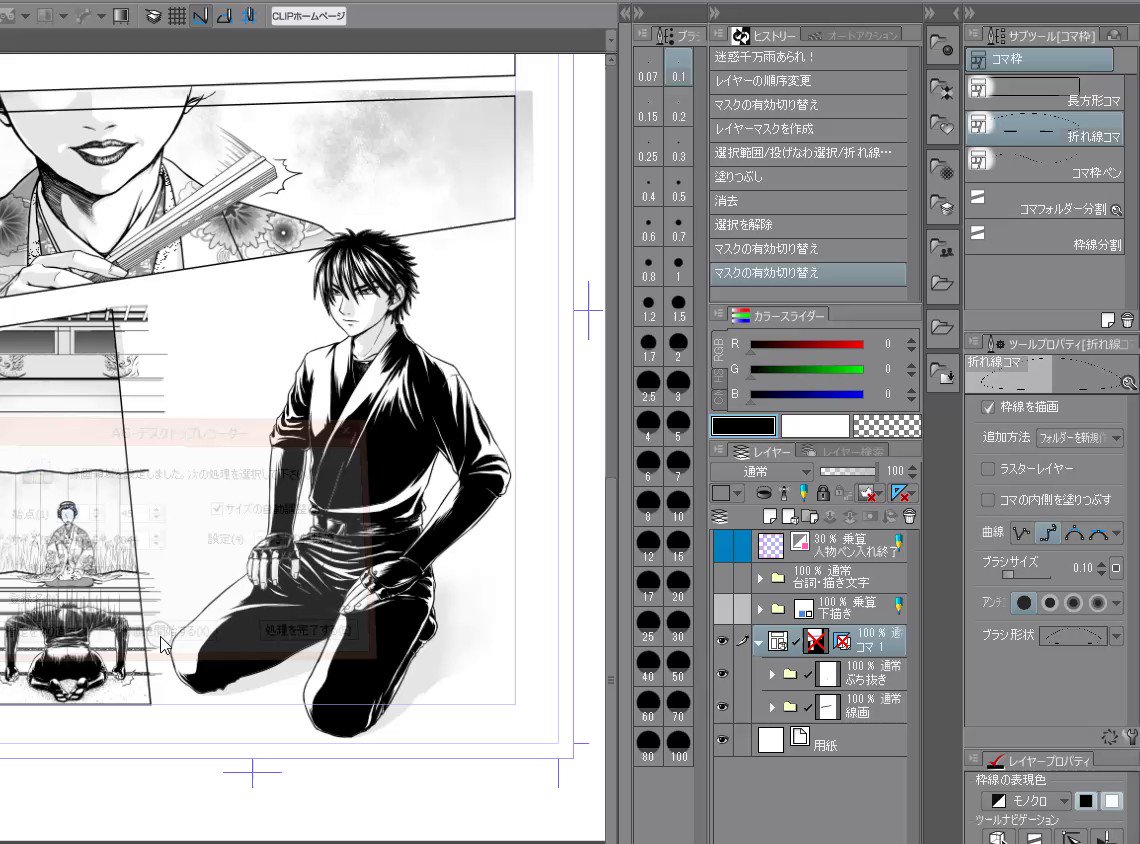Select the コマ枠ペン sub tool
This screenshot has height=844, width=1140.
[x=1044, y=164]
